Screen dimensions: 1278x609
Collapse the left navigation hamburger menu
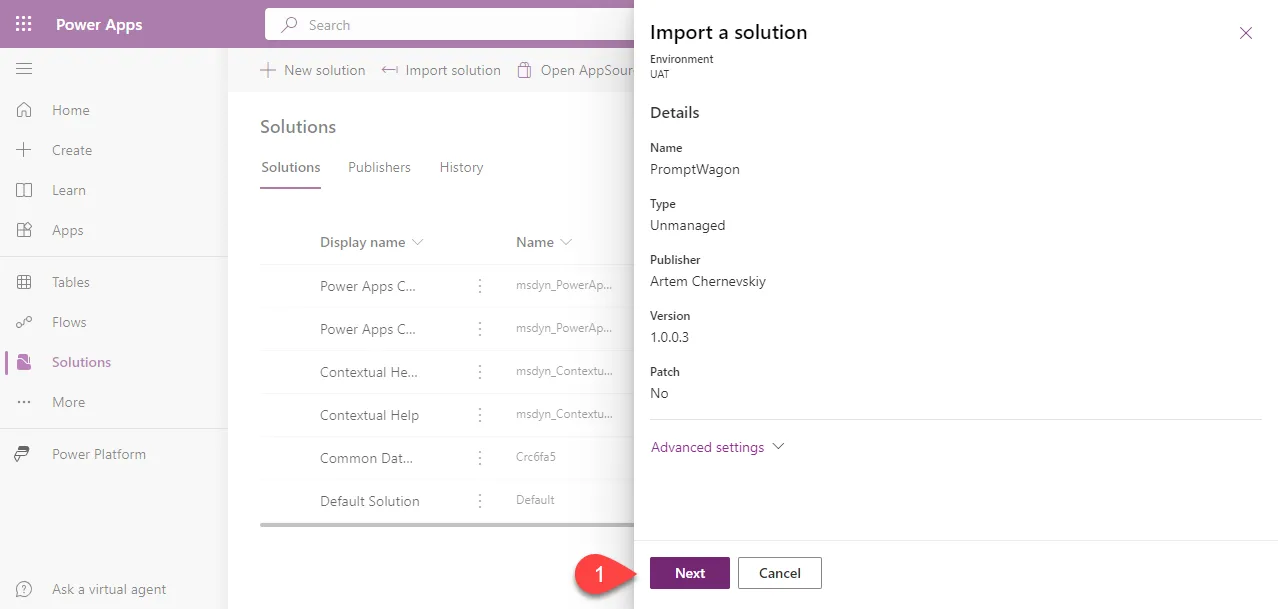pos(24,68)
